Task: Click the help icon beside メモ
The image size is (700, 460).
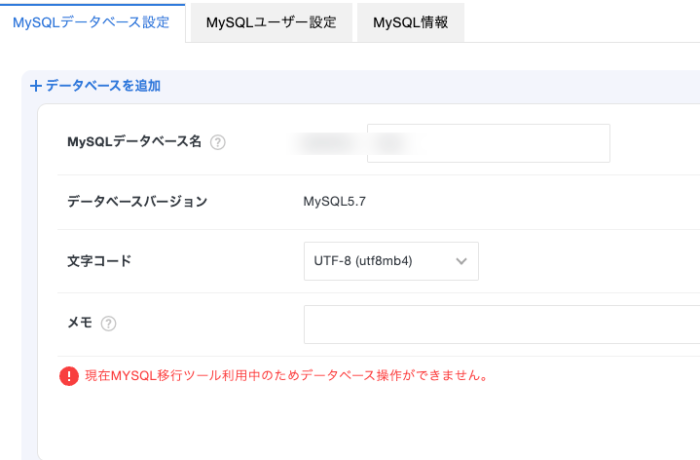Action: point(109,323)
